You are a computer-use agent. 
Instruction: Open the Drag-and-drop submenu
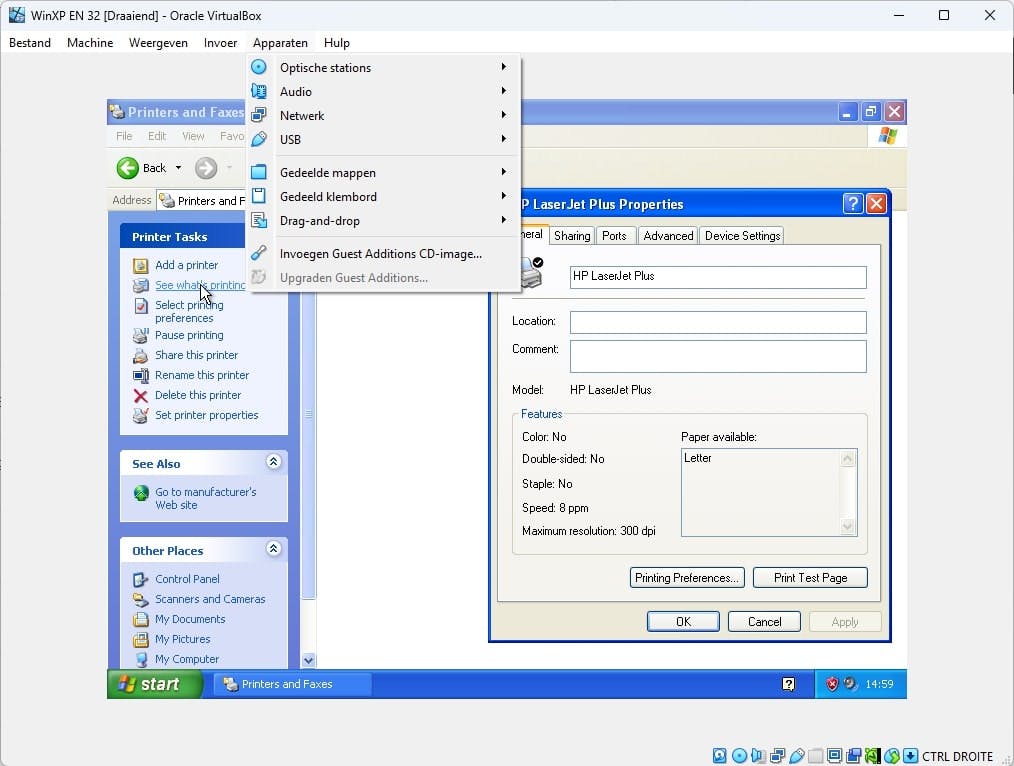[x=383, y=220]
